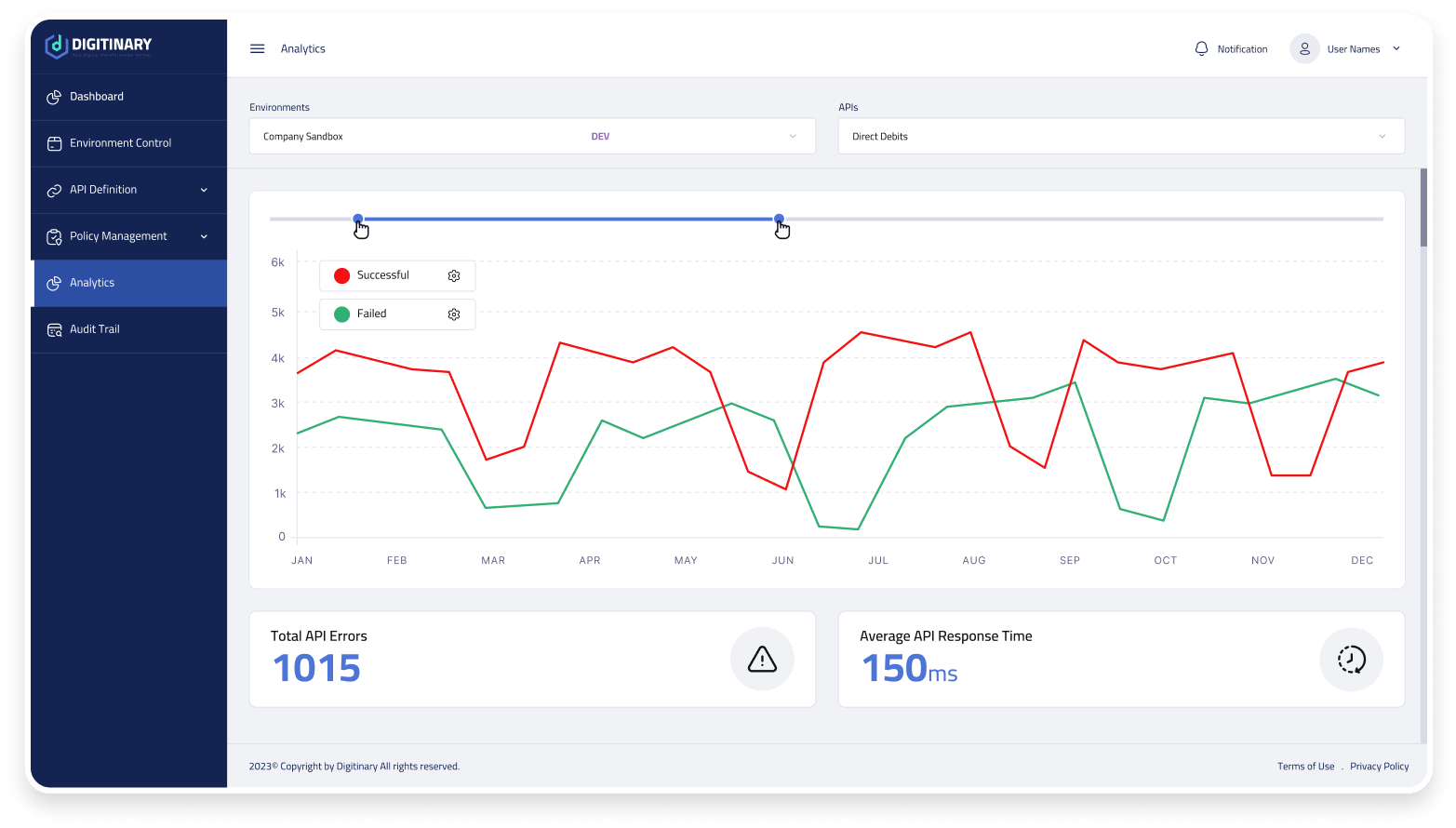
Task: Click the user avatar icon
Action: pyautogui.click(x=1304, y=49)
